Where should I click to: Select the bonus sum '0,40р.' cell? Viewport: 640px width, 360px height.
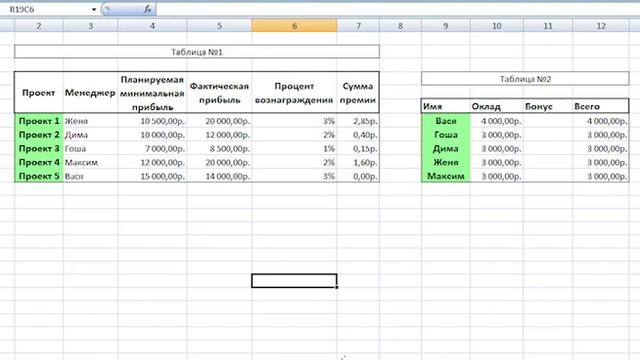tap(358, 135)
